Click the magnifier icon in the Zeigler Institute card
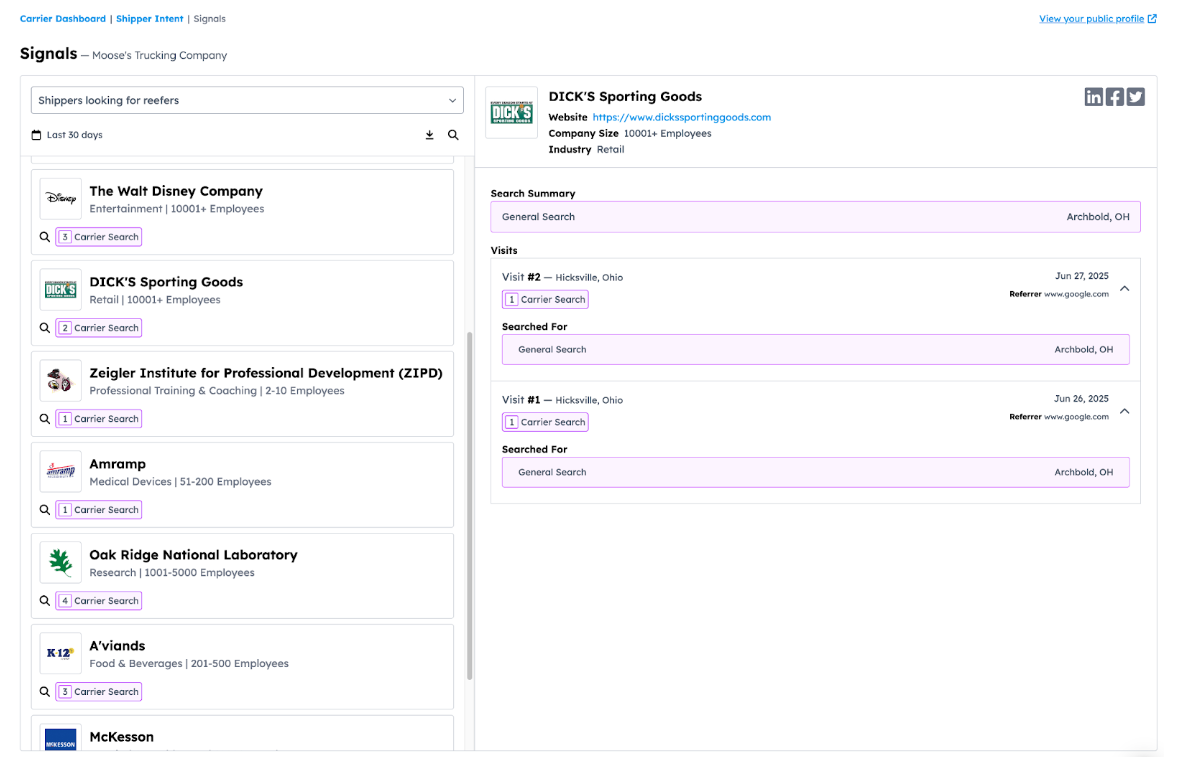 [x=45, y=419]
